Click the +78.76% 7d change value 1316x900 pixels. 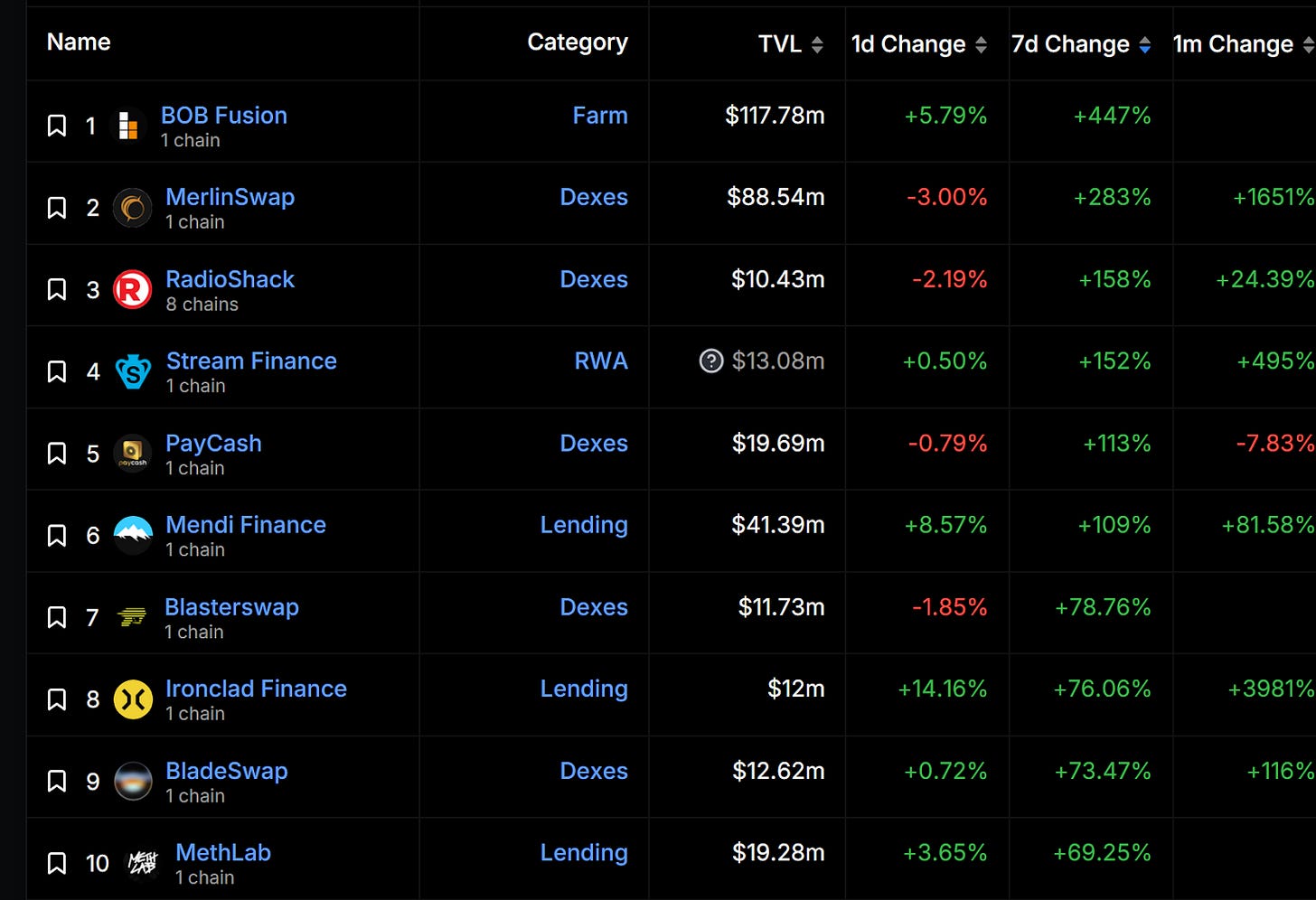click(1104, 607)
